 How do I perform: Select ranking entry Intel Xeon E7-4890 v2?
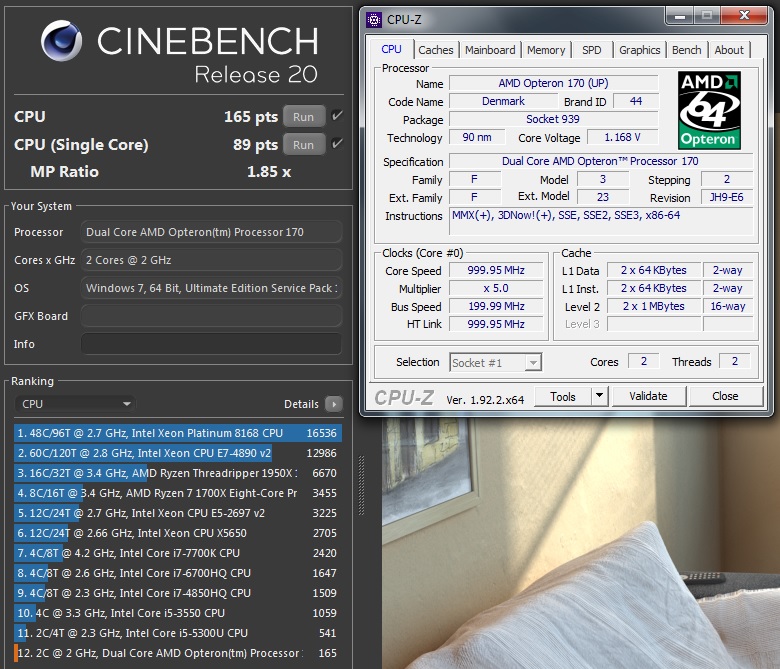pos(178,453)
